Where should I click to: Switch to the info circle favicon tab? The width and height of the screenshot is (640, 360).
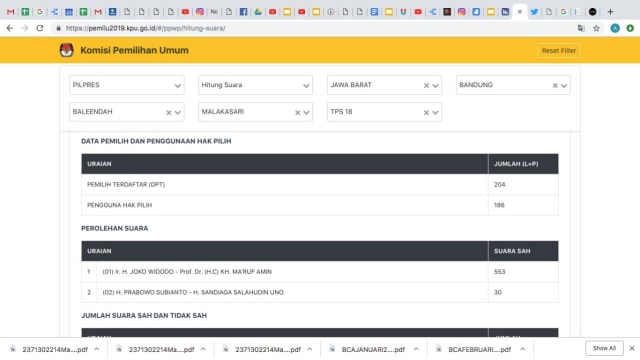(x=331, y=12)
